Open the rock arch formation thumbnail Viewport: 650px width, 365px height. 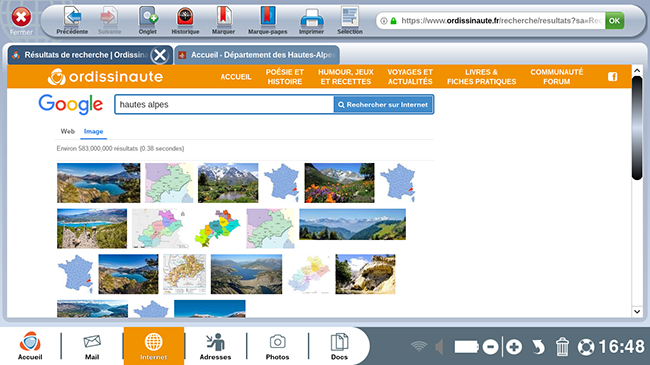(365, 274)
